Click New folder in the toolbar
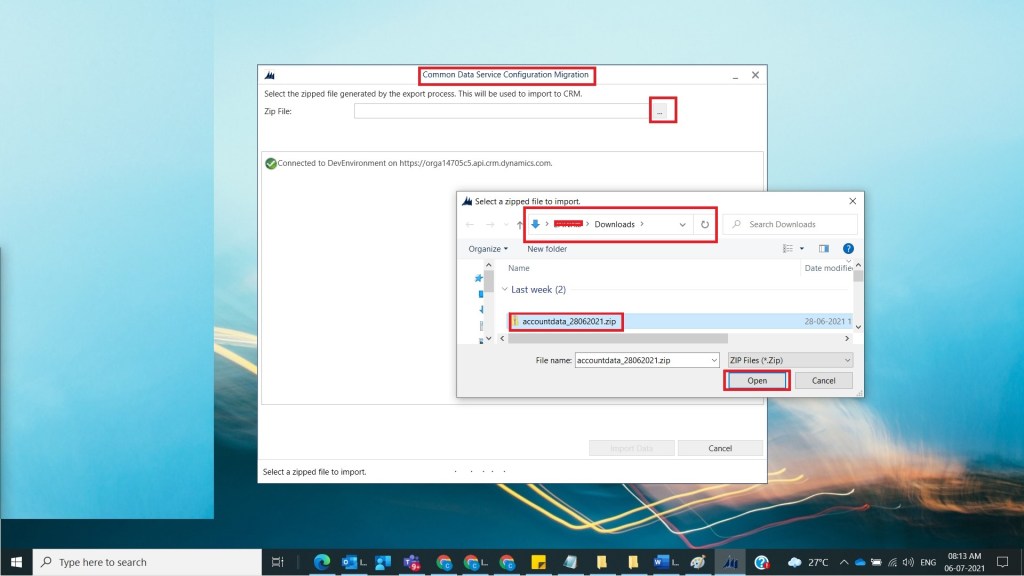Image resolution: width=1024 pixels, height=576 pixels. coord(547,248)
